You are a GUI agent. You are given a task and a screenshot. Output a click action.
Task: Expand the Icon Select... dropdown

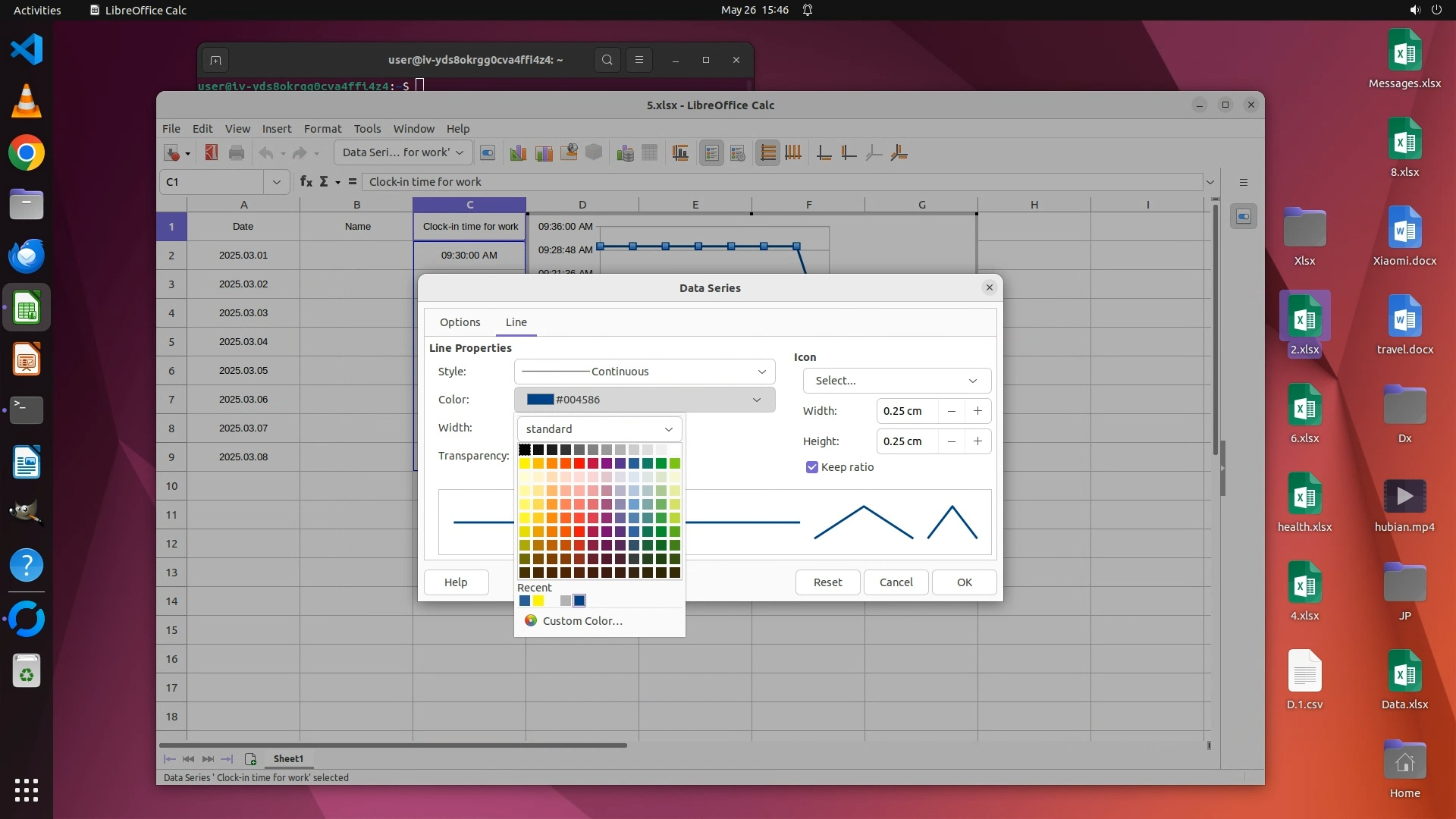(896, 381)
